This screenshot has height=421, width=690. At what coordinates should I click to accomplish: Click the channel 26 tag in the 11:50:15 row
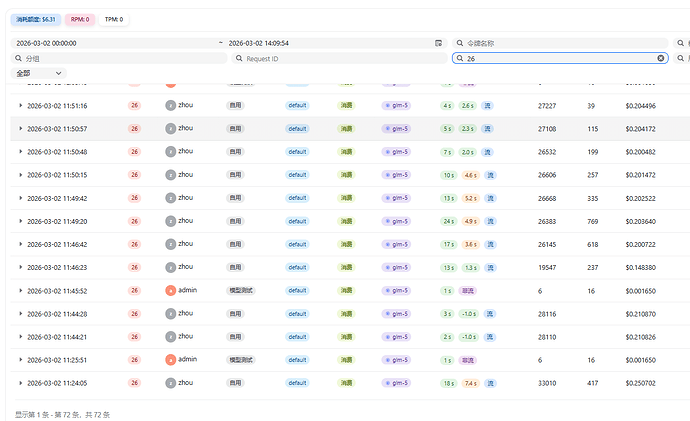[134, 175]
